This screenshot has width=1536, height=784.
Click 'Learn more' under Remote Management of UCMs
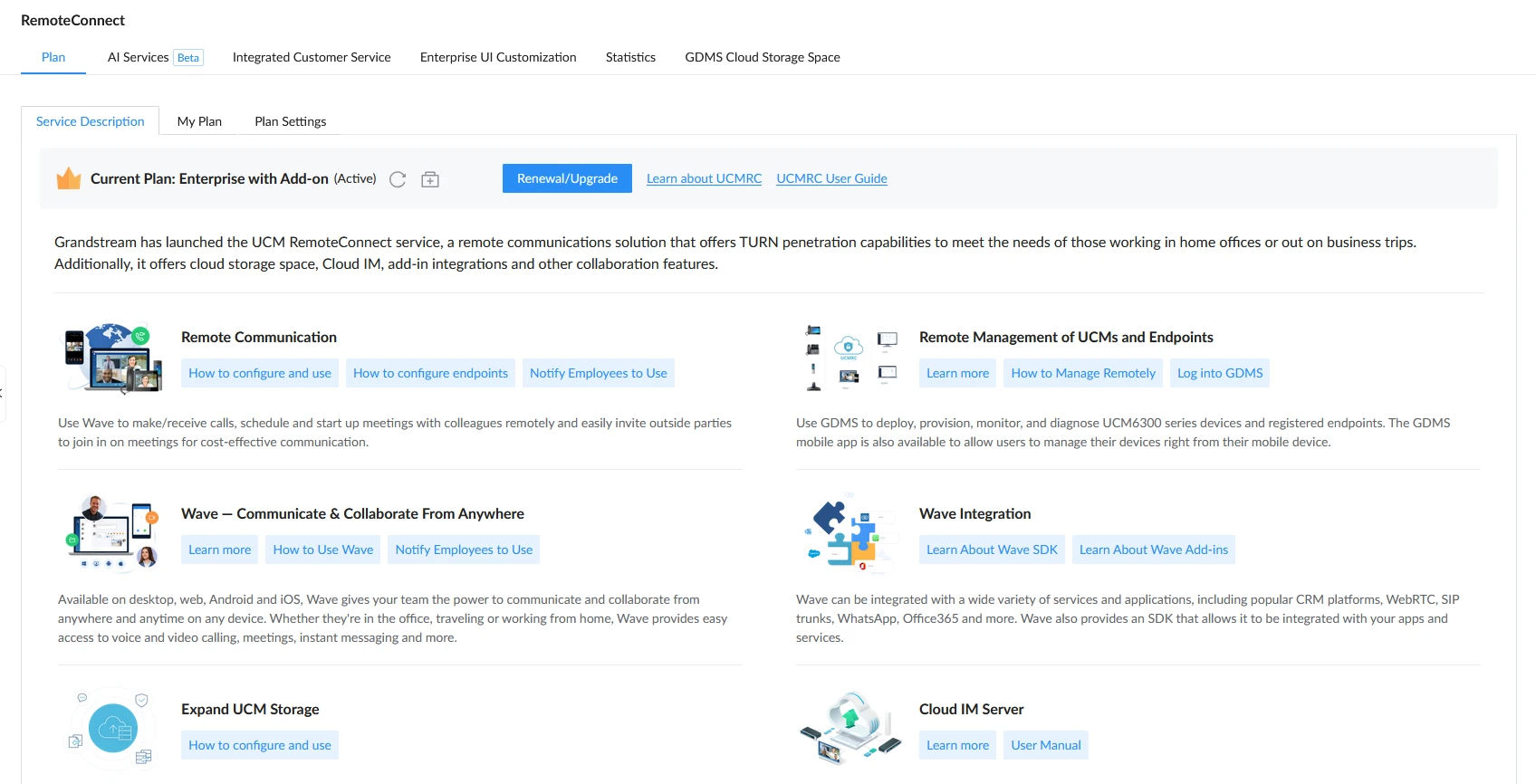[957, 373]
